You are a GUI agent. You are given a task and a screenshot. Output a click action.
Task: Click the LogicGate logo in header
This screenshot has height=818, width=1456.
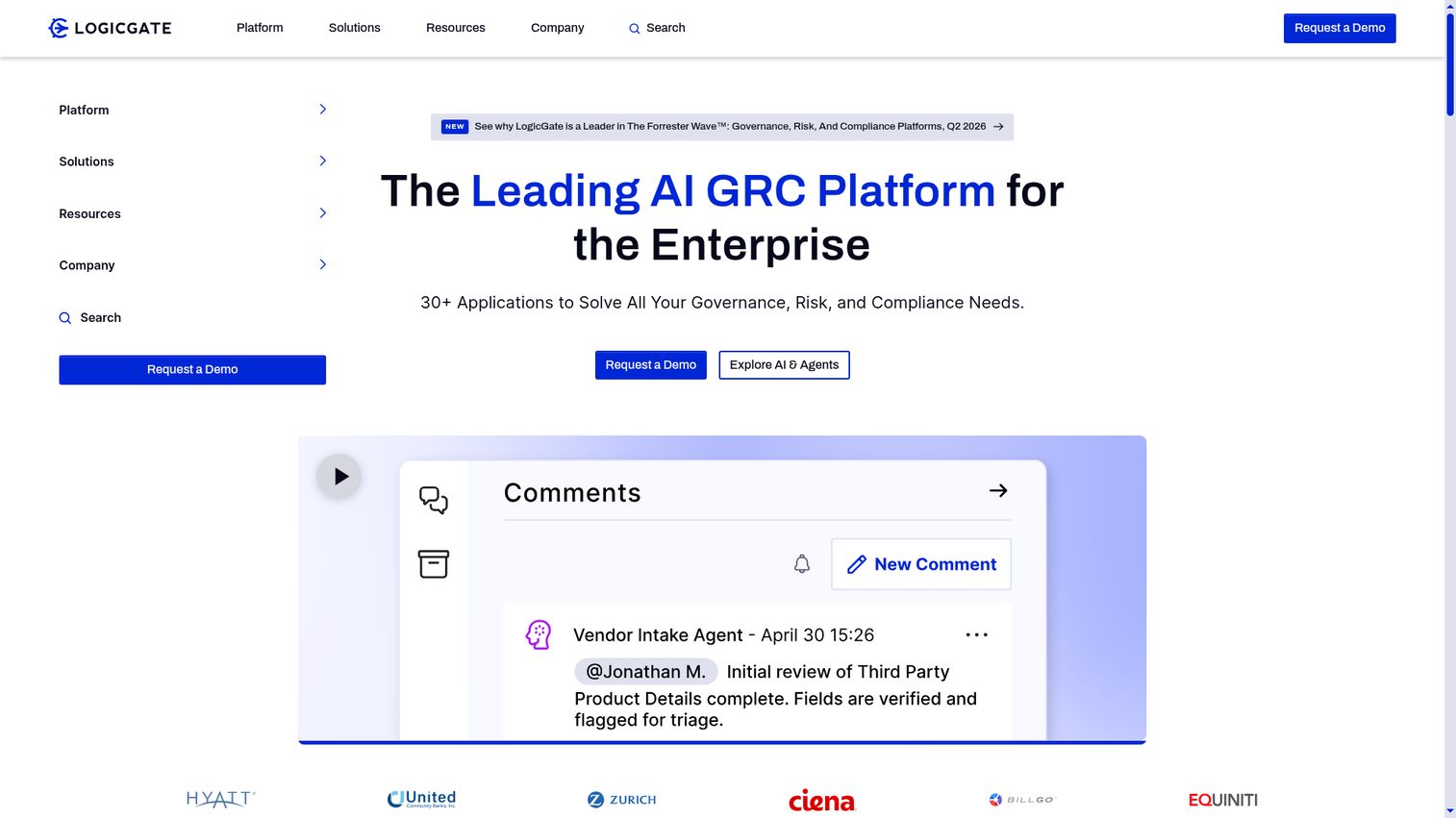tap(110, 28)
